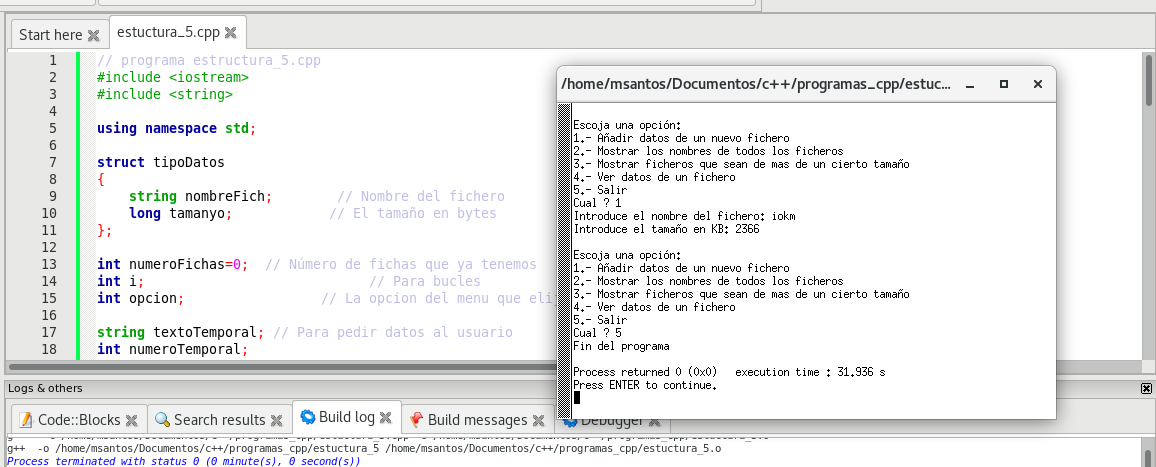Place cursor on 'using namespace std' line
Image resolution: width=1156 pixels, height=467 pixels.
[176, 128]
